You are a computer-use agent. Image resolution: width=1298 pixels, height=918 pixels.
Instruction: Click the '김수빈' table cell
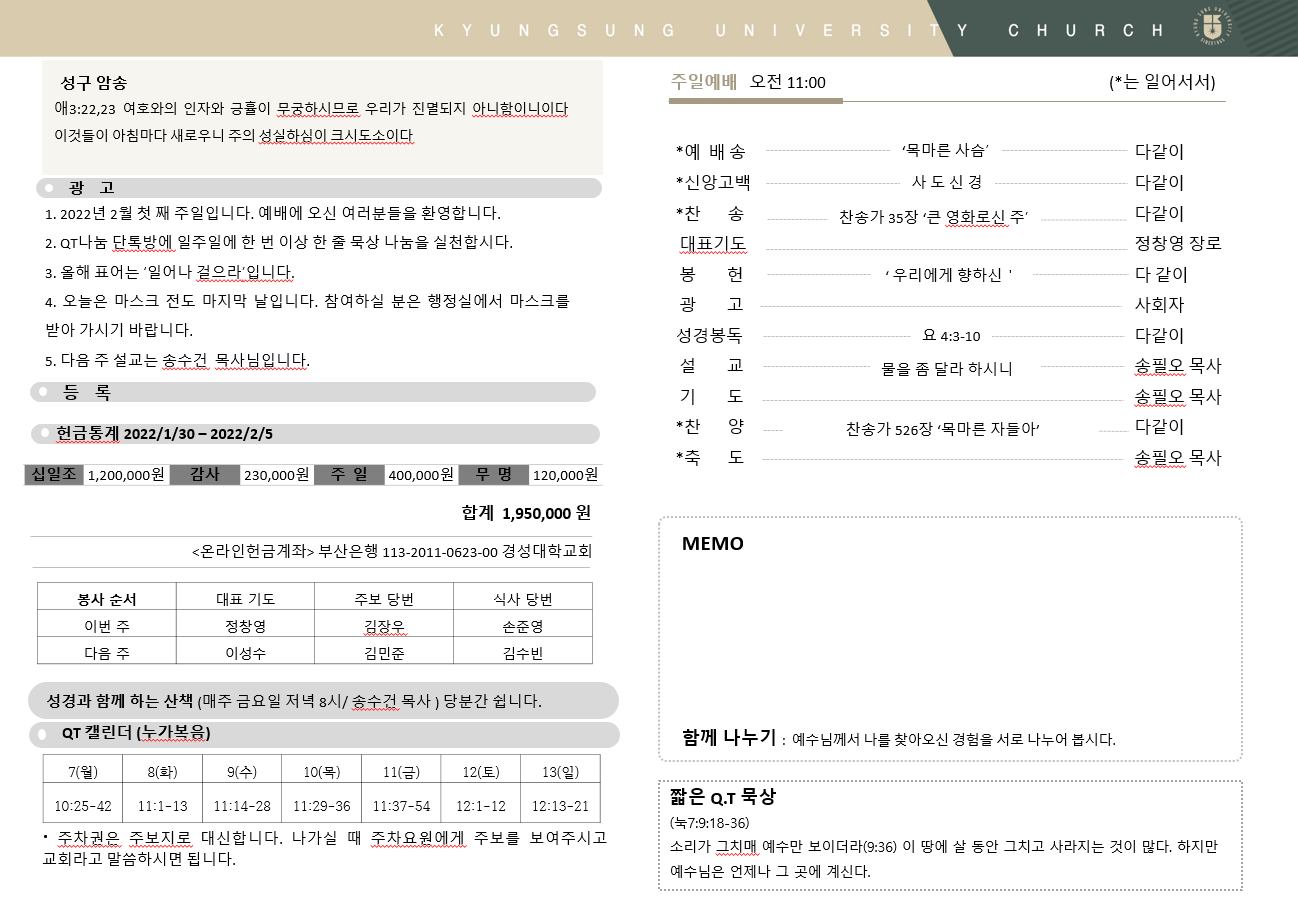point(523,653)
